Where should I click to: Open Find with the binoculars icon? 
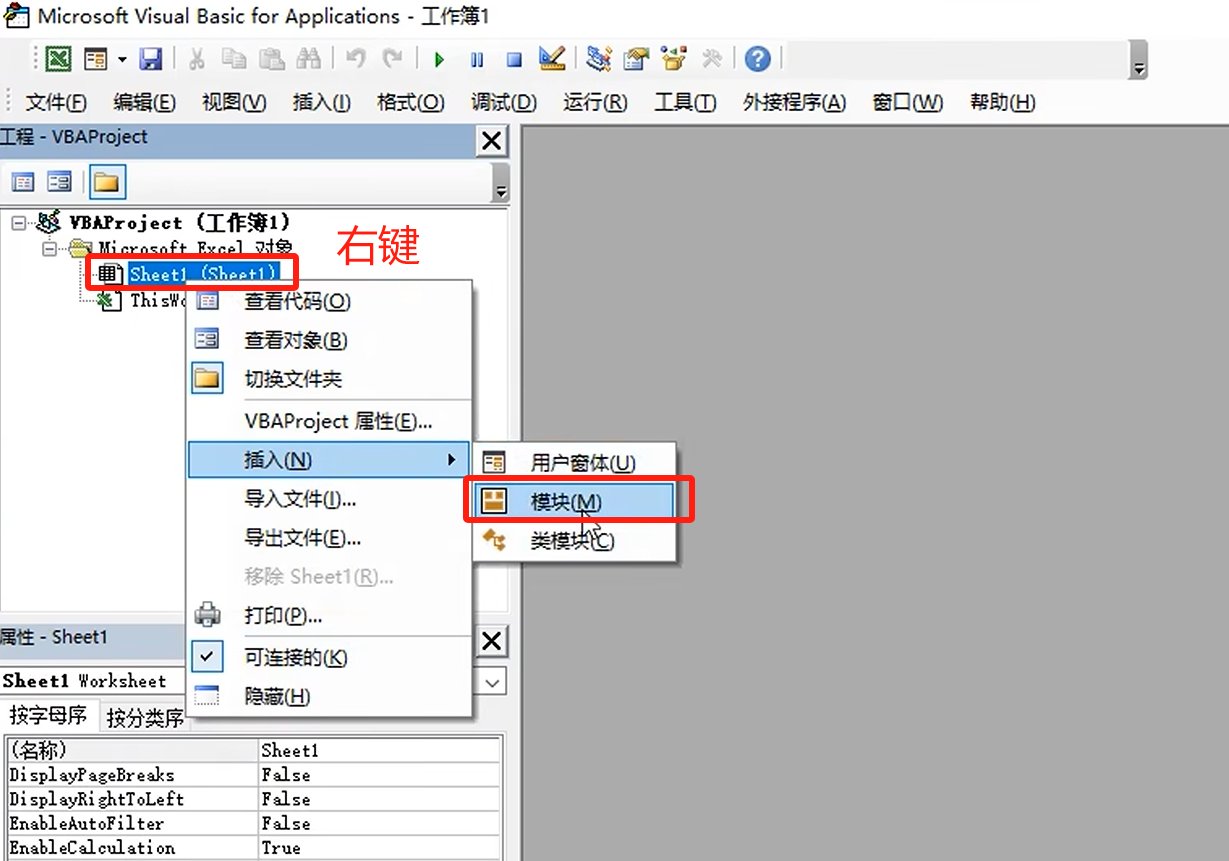pos(308,59)
